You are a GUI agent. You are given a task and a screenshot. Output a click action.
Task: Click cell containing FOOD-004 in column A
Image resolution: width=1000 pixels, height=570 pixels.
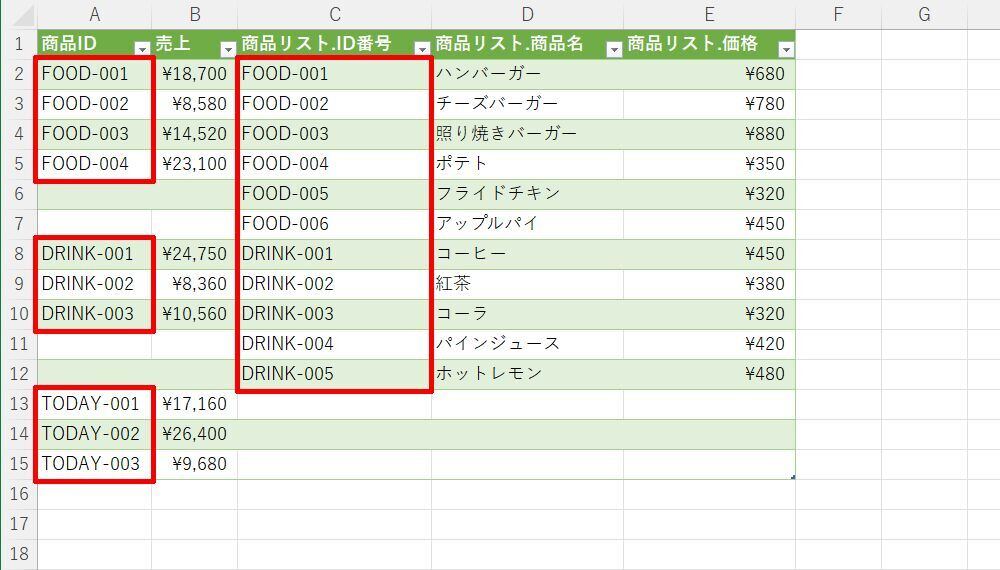94,164
